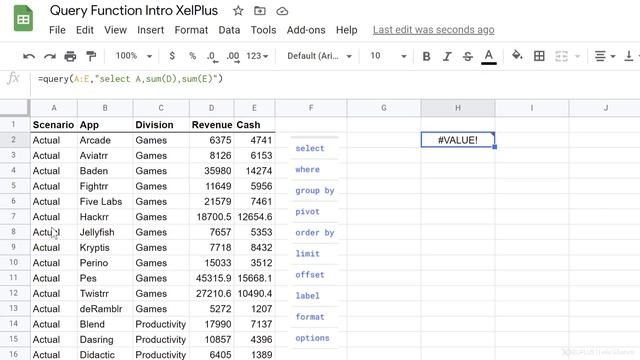Open the File menu
640x360 pixels.
click(57, 30)
